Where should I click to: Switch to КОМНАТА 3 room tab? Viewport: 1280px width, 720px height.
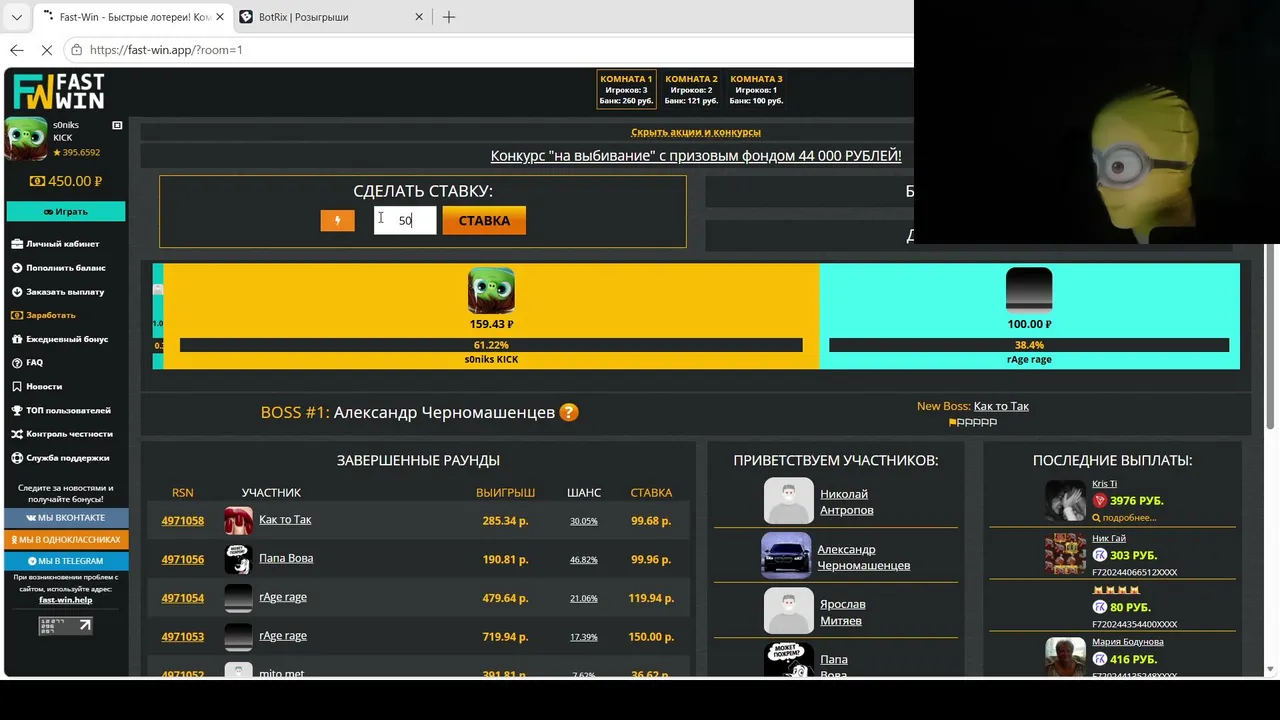pyautogui.click(x=756, y=89)
